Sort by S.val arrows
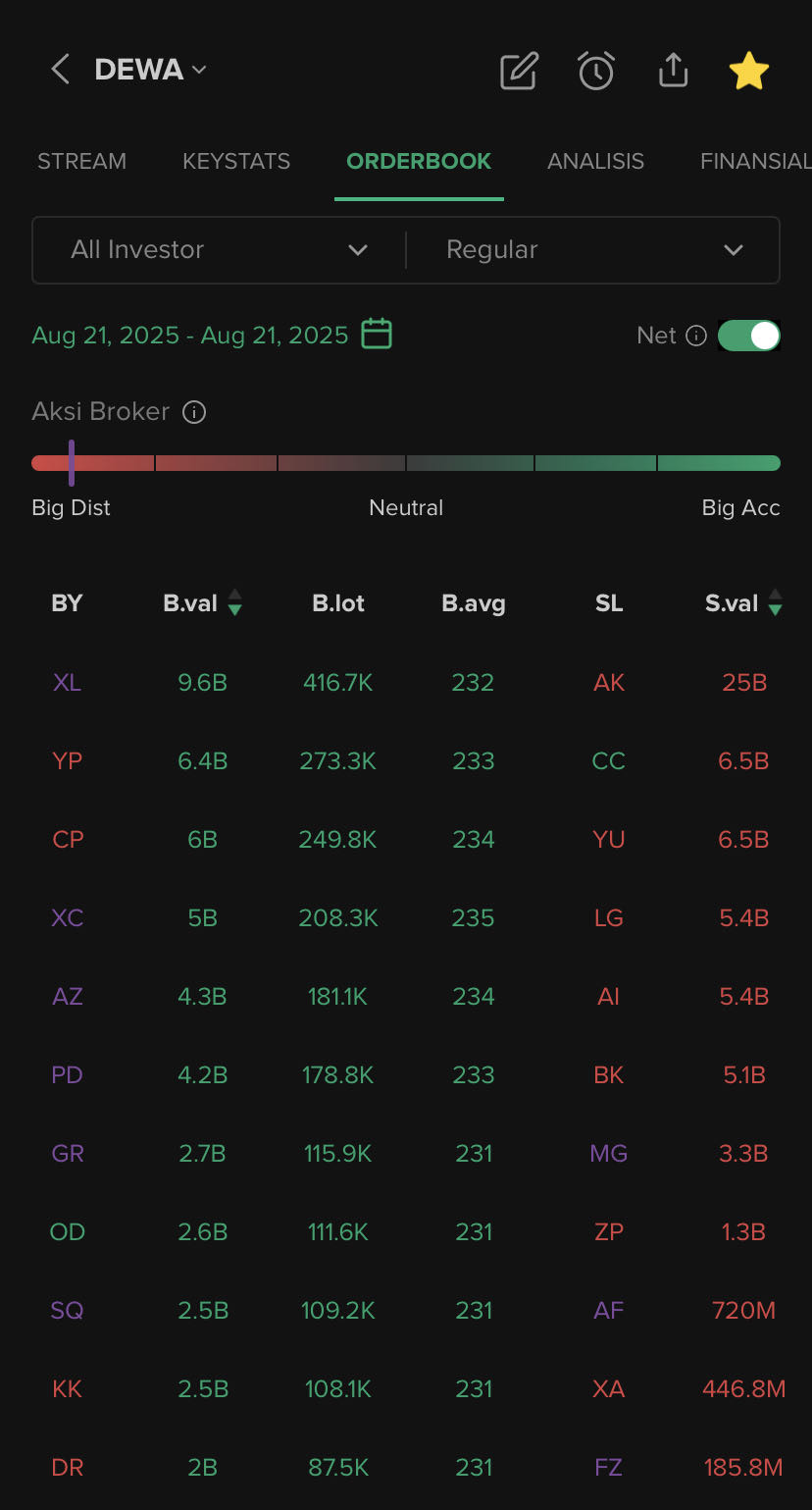The height and width of the screenshot is (1510, 812). (776, 602)
